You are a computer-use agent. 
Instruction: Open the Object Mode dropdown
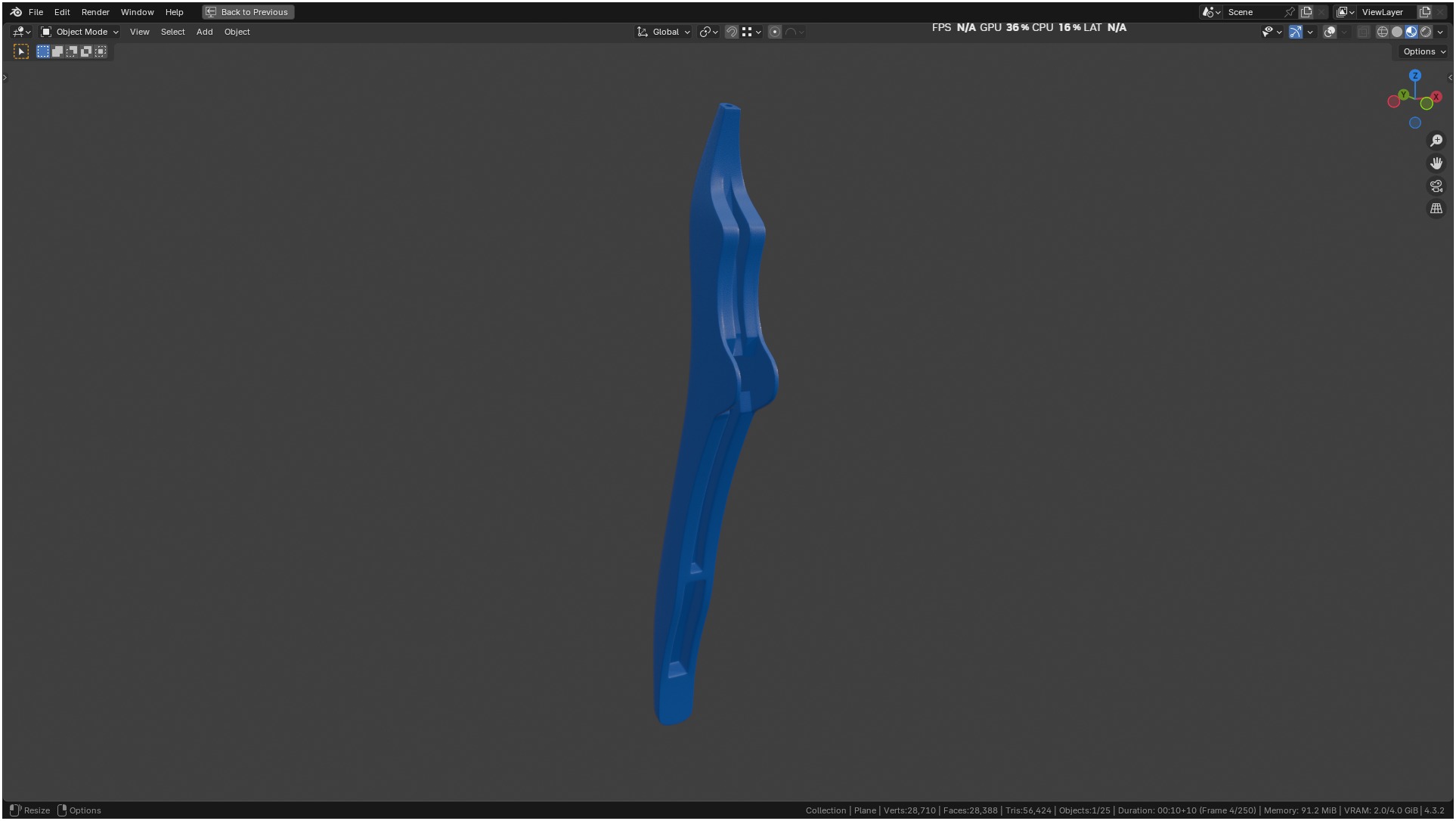(79, 32)
